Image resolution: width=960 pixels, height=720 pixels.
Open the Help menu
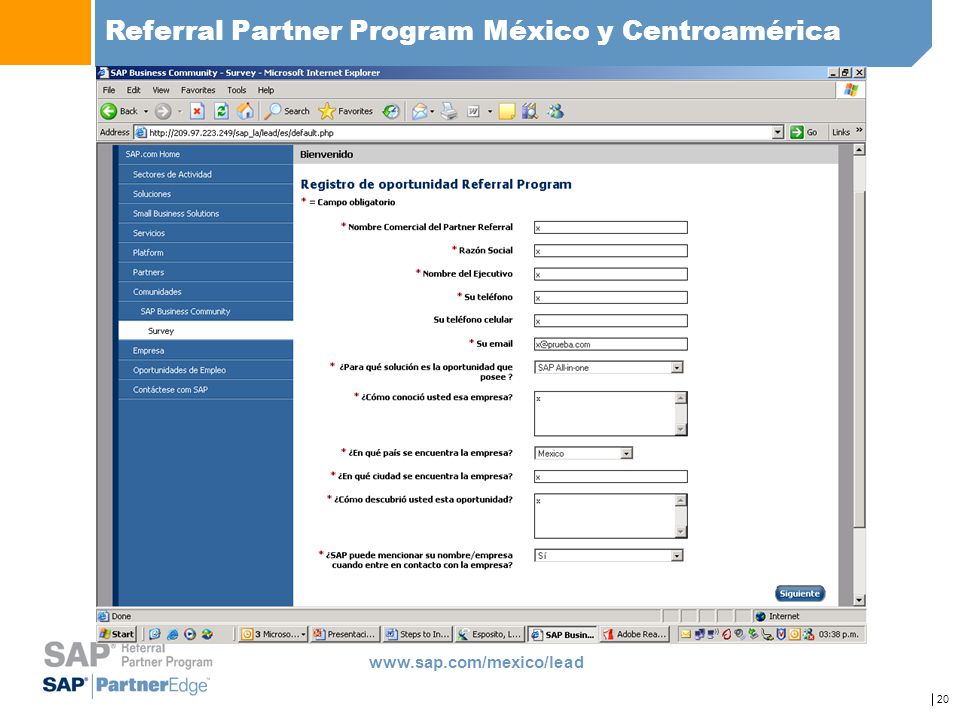coord(266,90)
